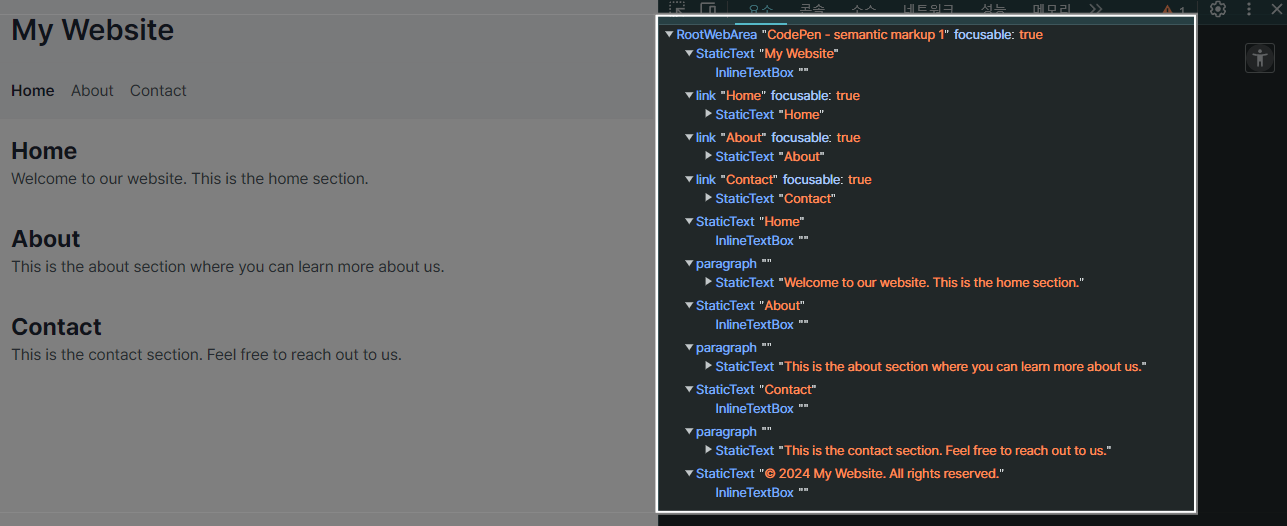1287x526 pixels.
Task: Expand StaticText "Contact" under the Contact link
Action: pyautogui.click(x=708, y=198)
